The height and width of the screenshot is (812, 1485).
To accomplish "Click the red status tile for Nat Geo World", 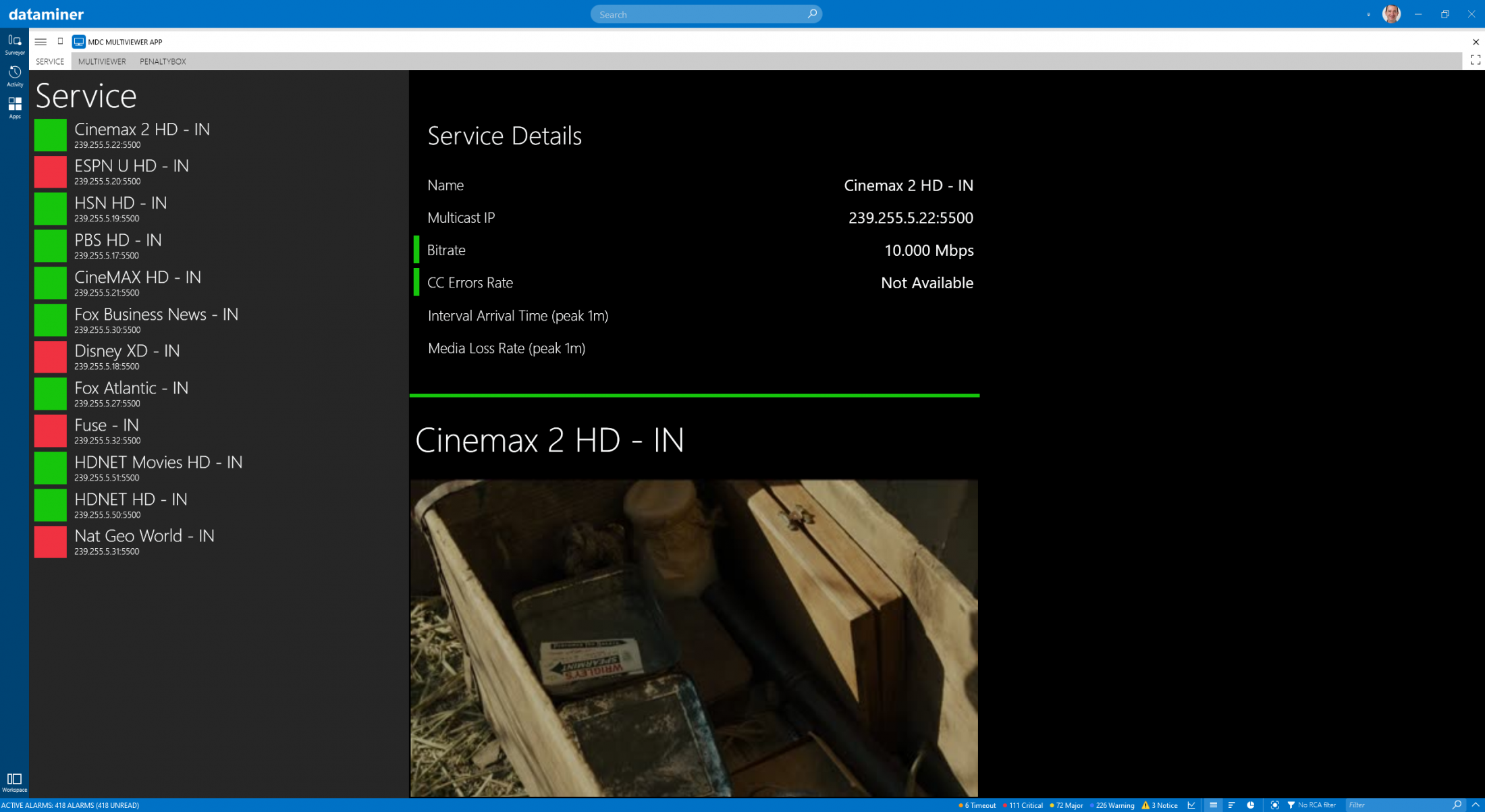I will coord(51,542).
